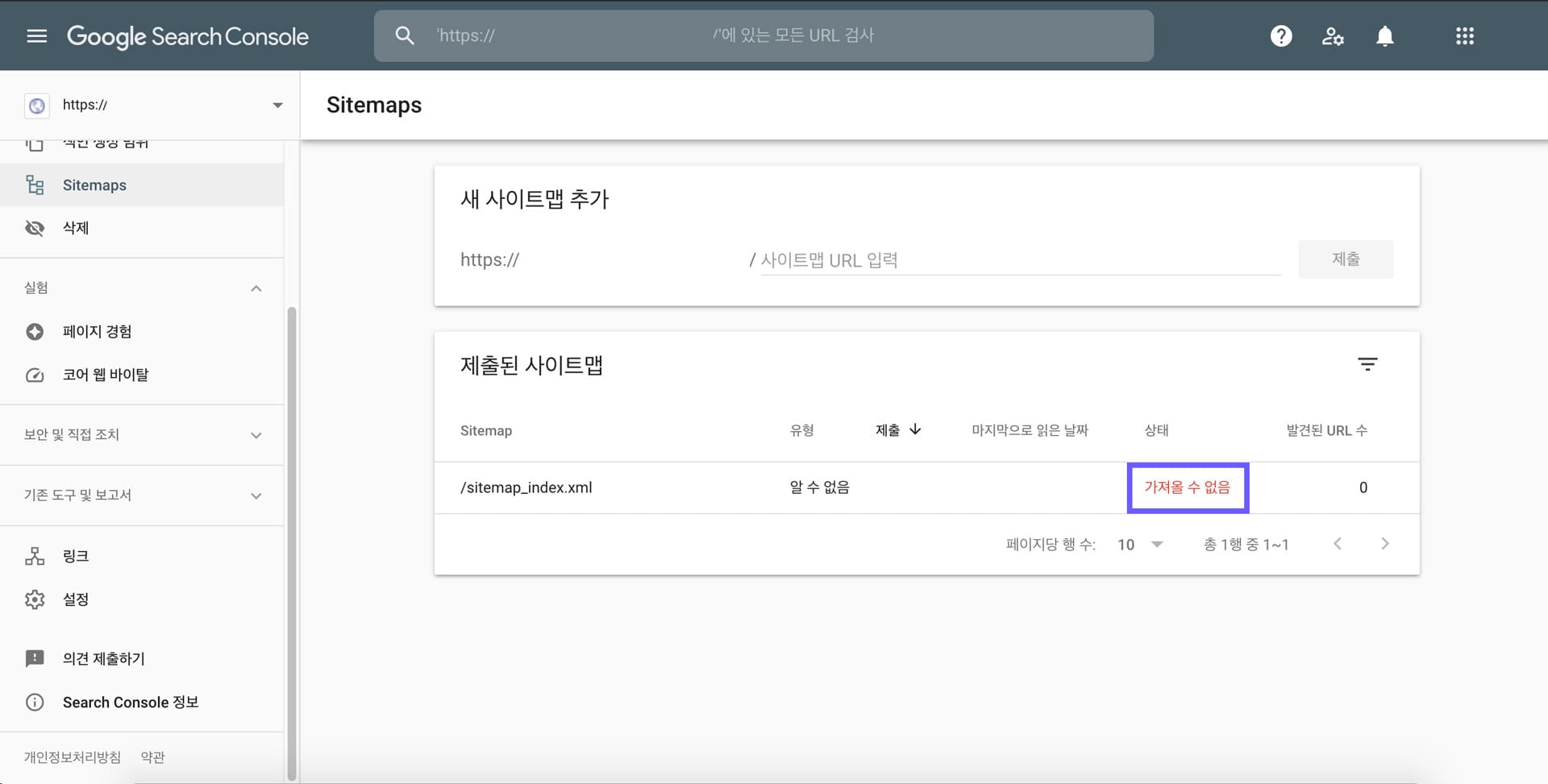This screenshot has height=784, width=1548.
Task: Toggle the 제출 column sort order
Action: click(897, 429)
